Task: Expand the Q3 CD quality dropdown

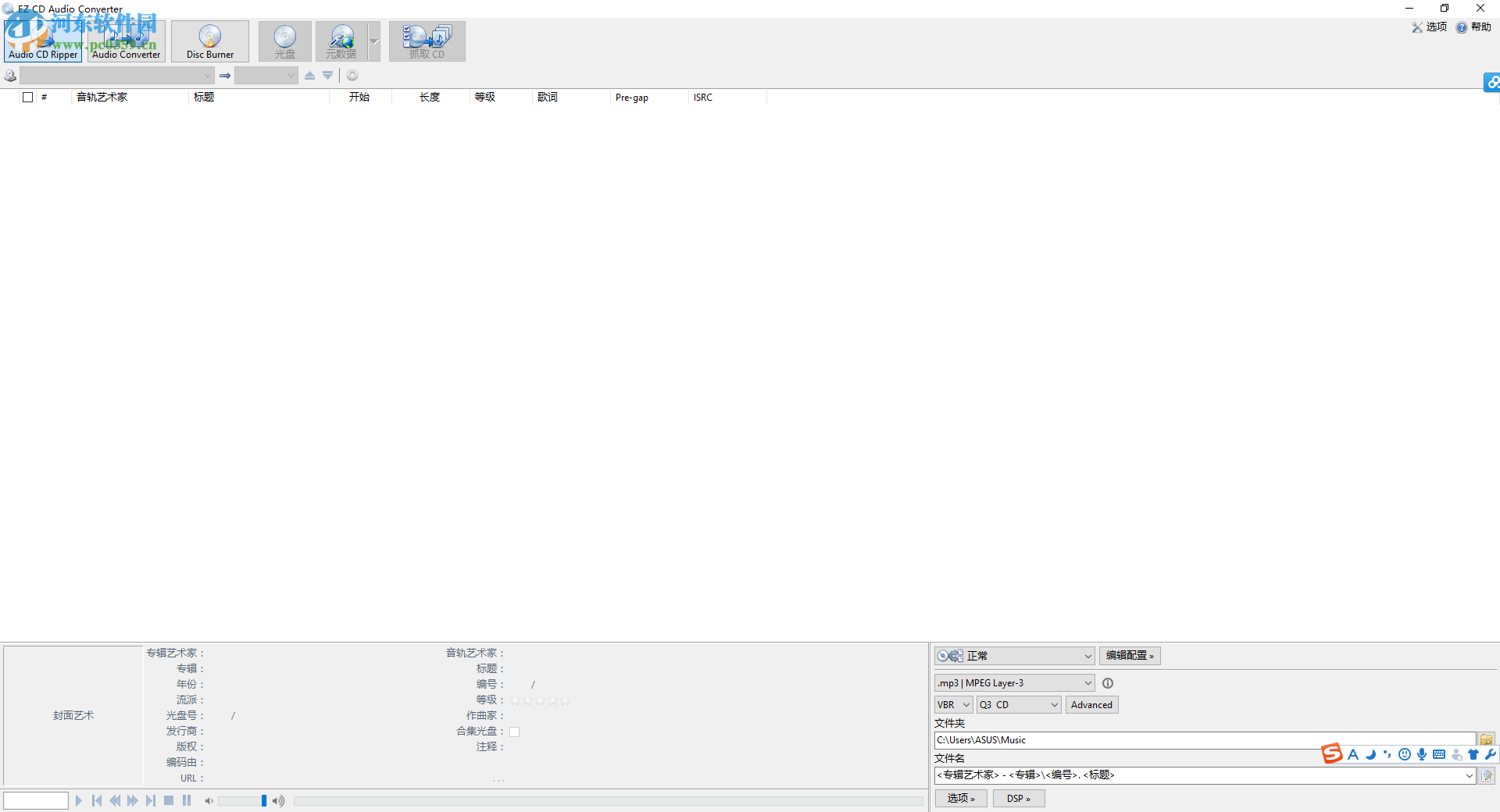Action: coord(1017,704)
